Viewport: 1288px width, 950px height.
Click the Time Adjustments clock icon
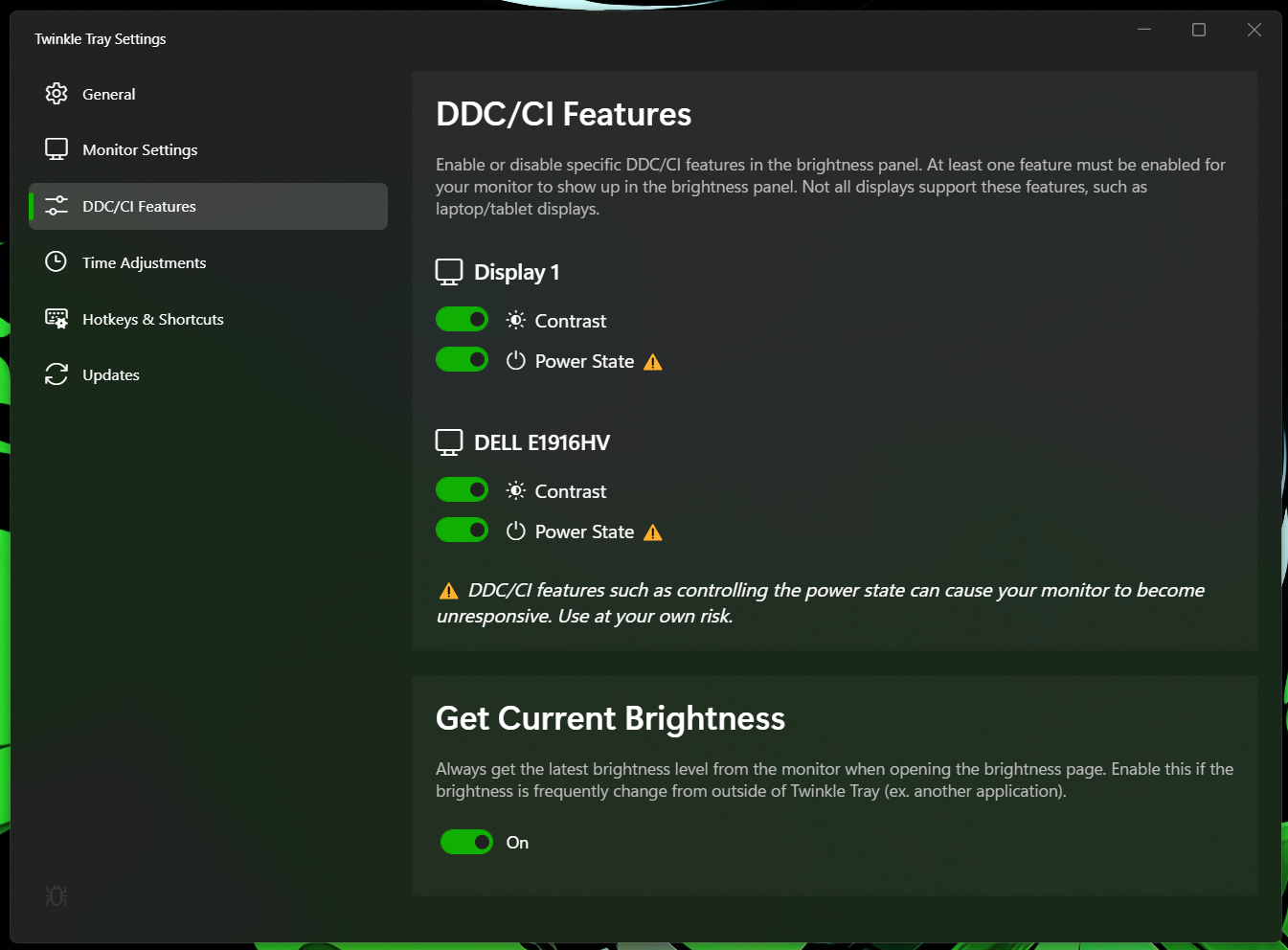tap(56, 262)
